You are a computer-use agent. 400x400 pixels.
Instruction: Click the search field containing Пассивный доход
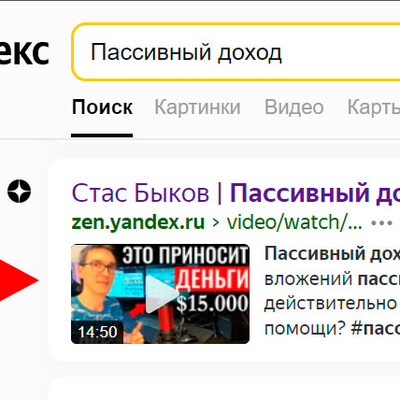pyautogui.click(x=236, y=52)
